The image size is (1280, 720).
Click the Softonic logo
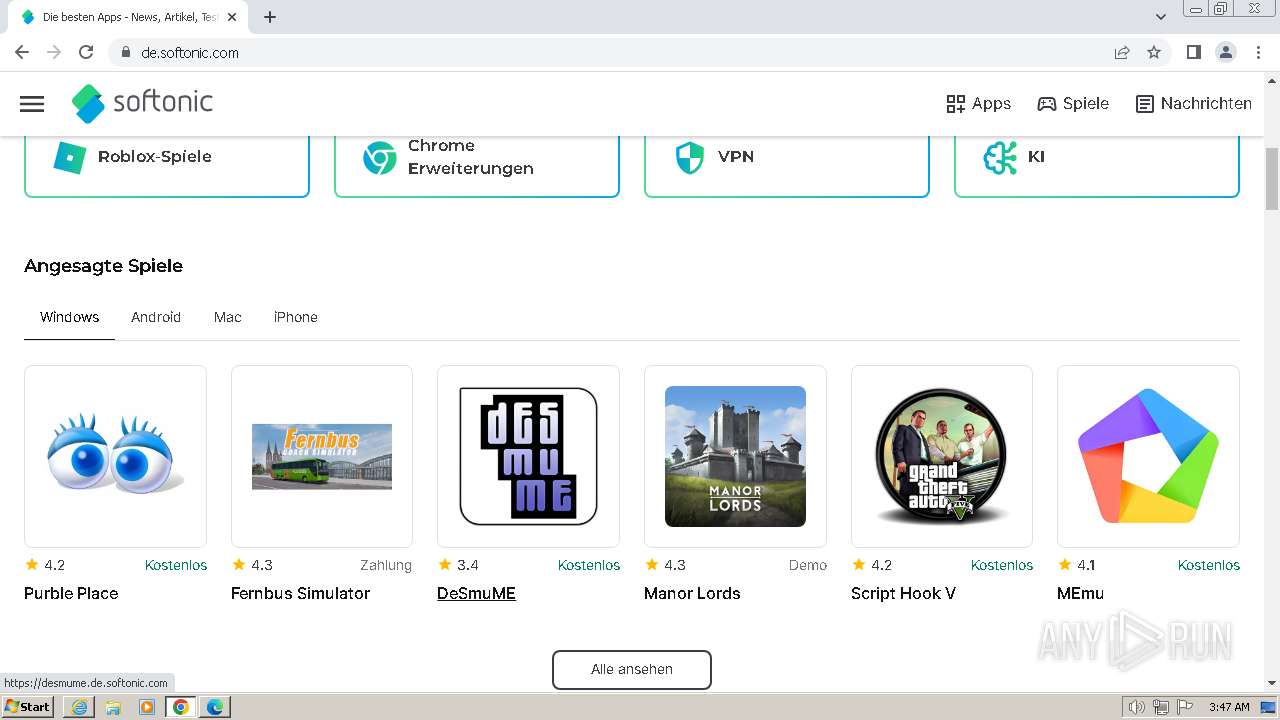click(x=142, y=103)
